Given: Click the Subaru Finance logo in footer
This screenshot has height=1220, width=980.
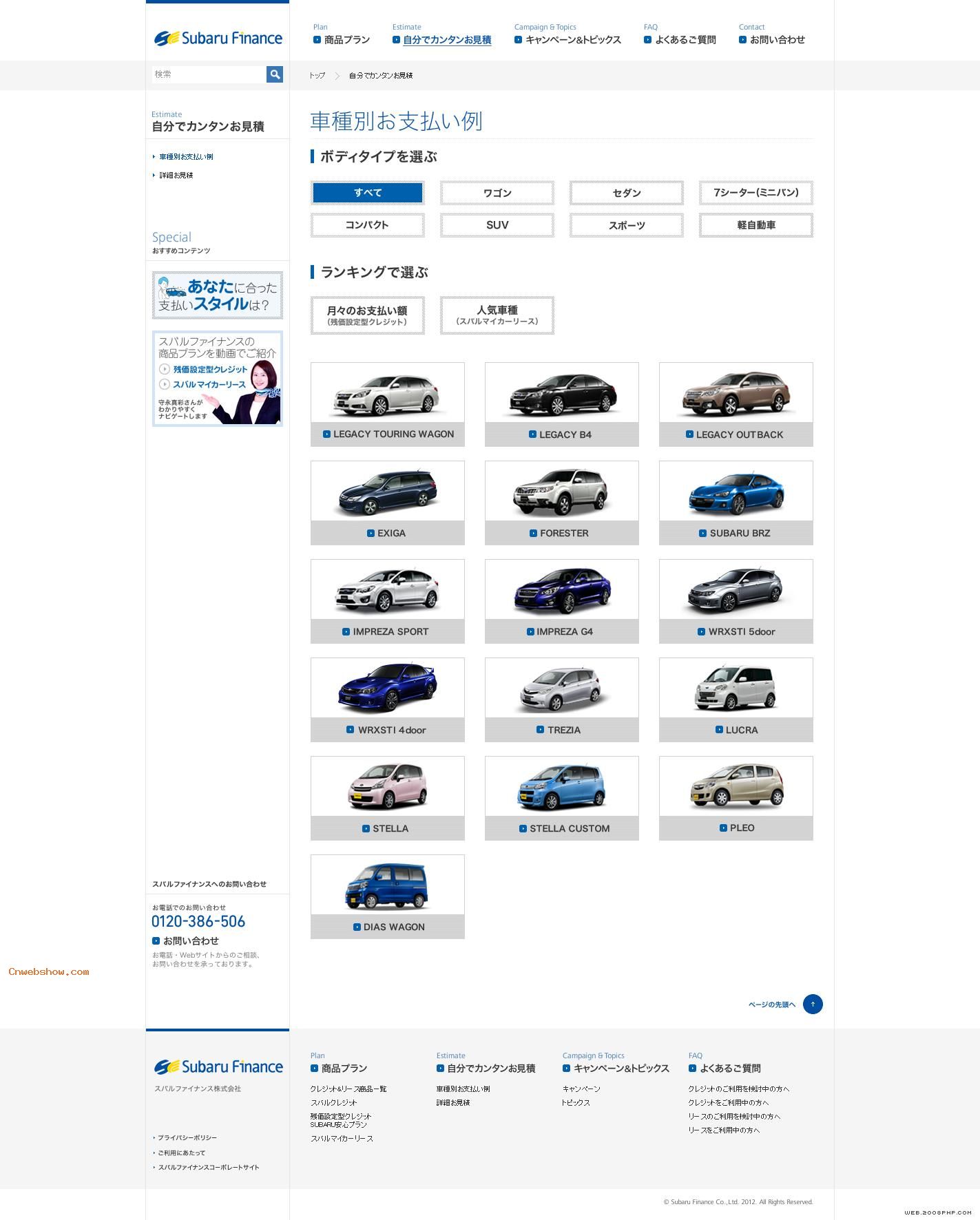Looking at the screenshot, I should pyautogui.click(x=218, y=1067).
